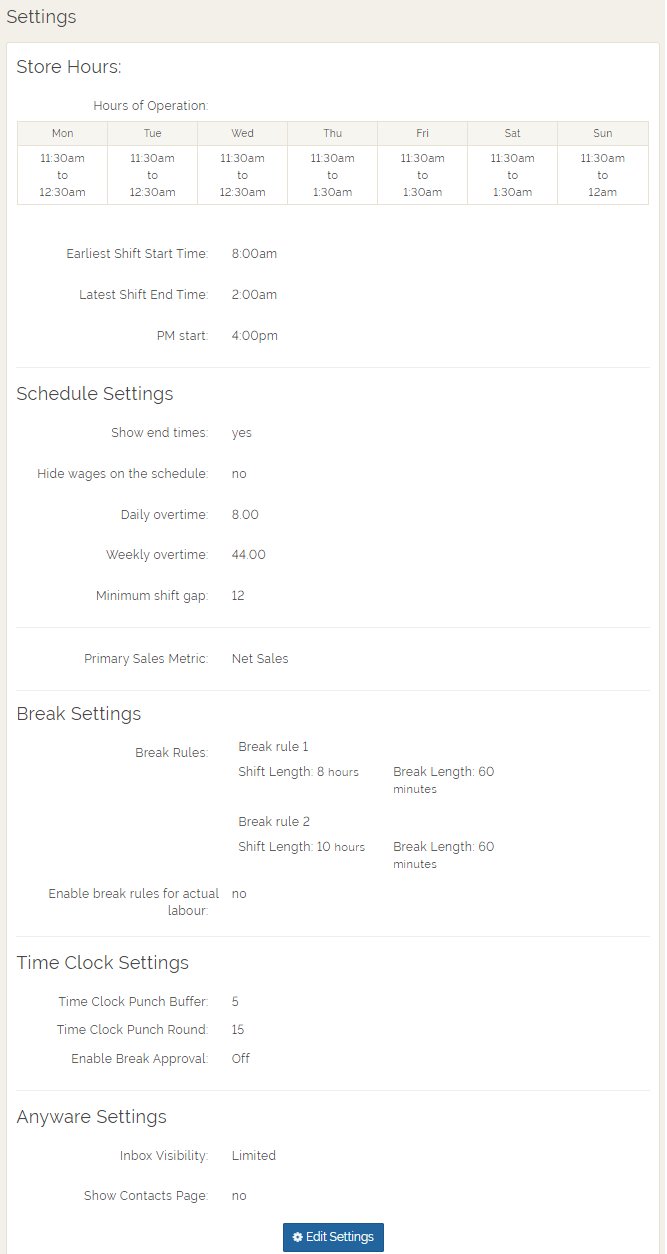Enable break rules for actual labour
Viewport: 667px width, 1254px height.
click(238, 893)
